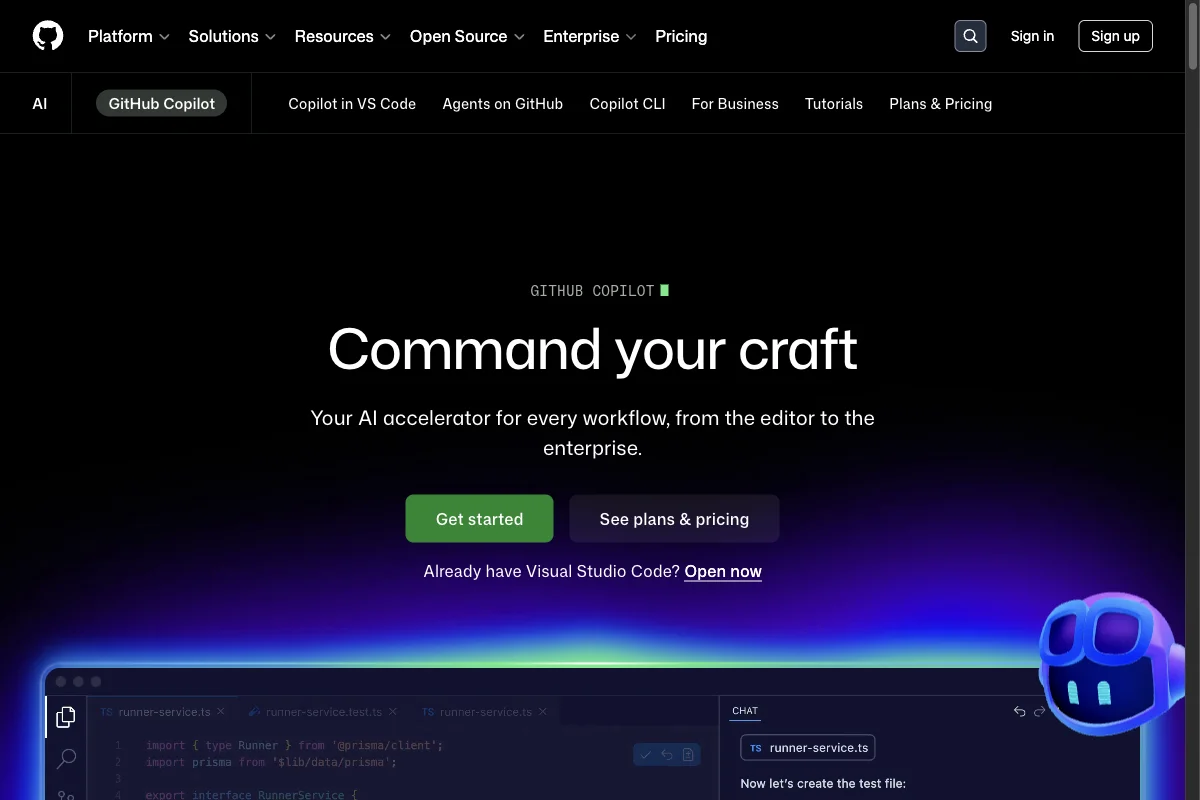
Task: Click the code line importing '$lib/data/prisma'
Action: pyautogui.click(x=271, y=762)
